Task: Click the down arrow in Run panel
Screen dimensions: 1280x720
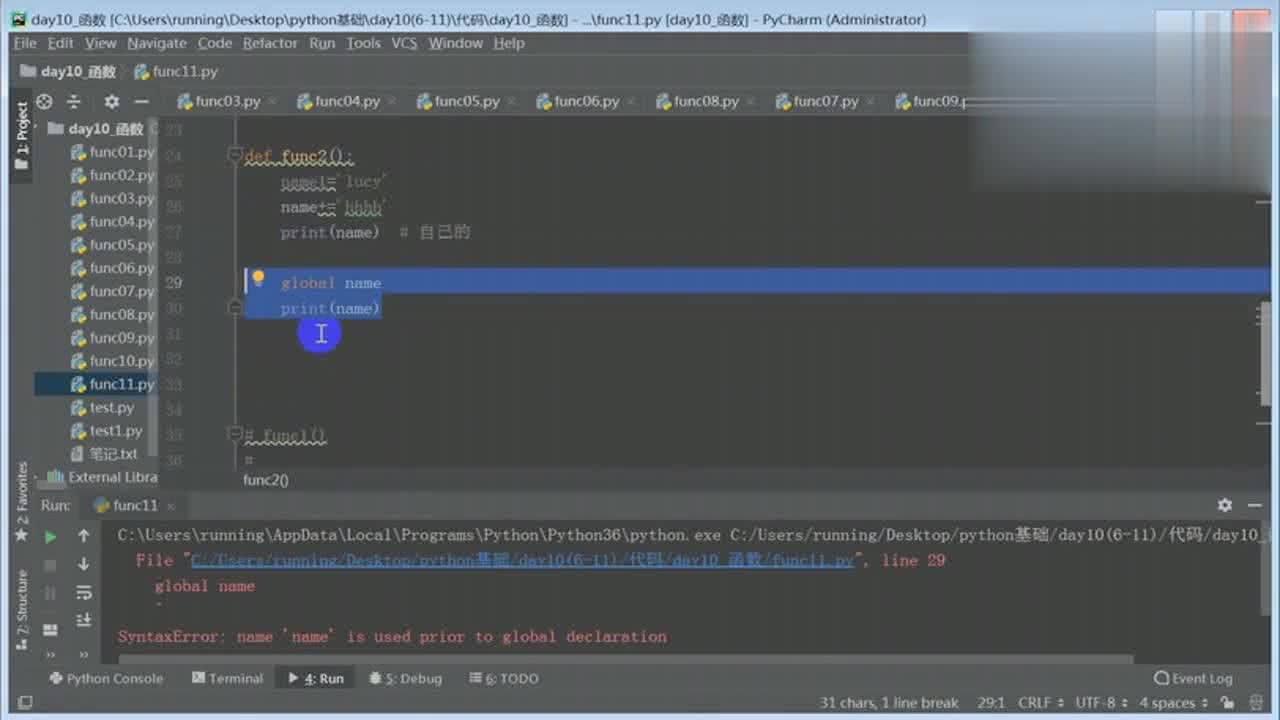Action: pyautogui.click(x=84, y=564)
